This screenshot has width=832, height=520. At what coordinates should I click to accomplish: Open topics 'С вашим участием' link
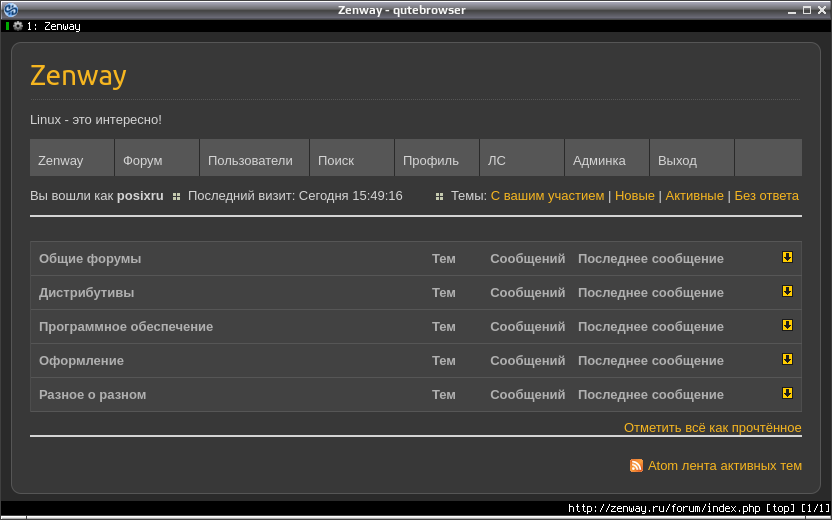pyautogui.click(x=547, y=196)
